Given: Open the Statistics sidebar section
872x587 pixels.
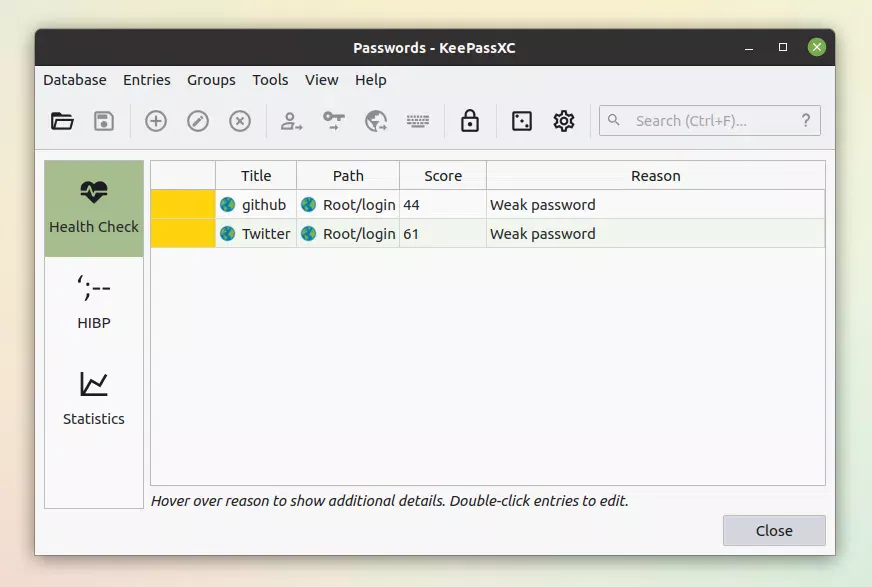Looking at the screenshot, I should (94, 399).
